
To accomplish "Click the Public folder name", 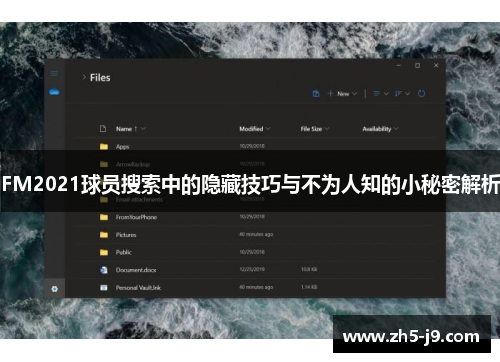I will (123, 252).
